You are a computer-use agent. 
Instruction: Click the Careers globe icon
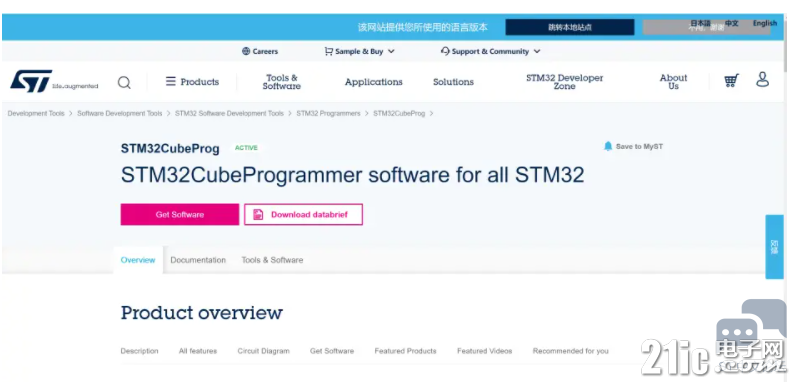(x=246, y=51)
